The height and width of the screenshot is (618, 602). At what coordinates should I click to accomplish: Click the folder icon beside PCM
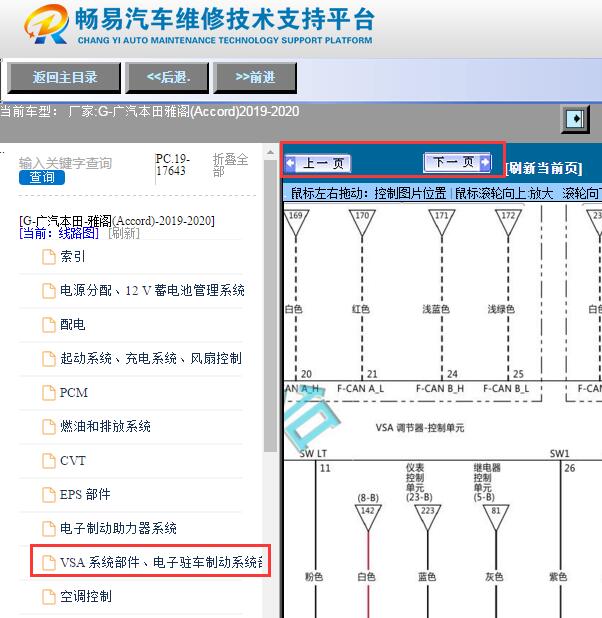pyautogui.click(x=49, y=393)
